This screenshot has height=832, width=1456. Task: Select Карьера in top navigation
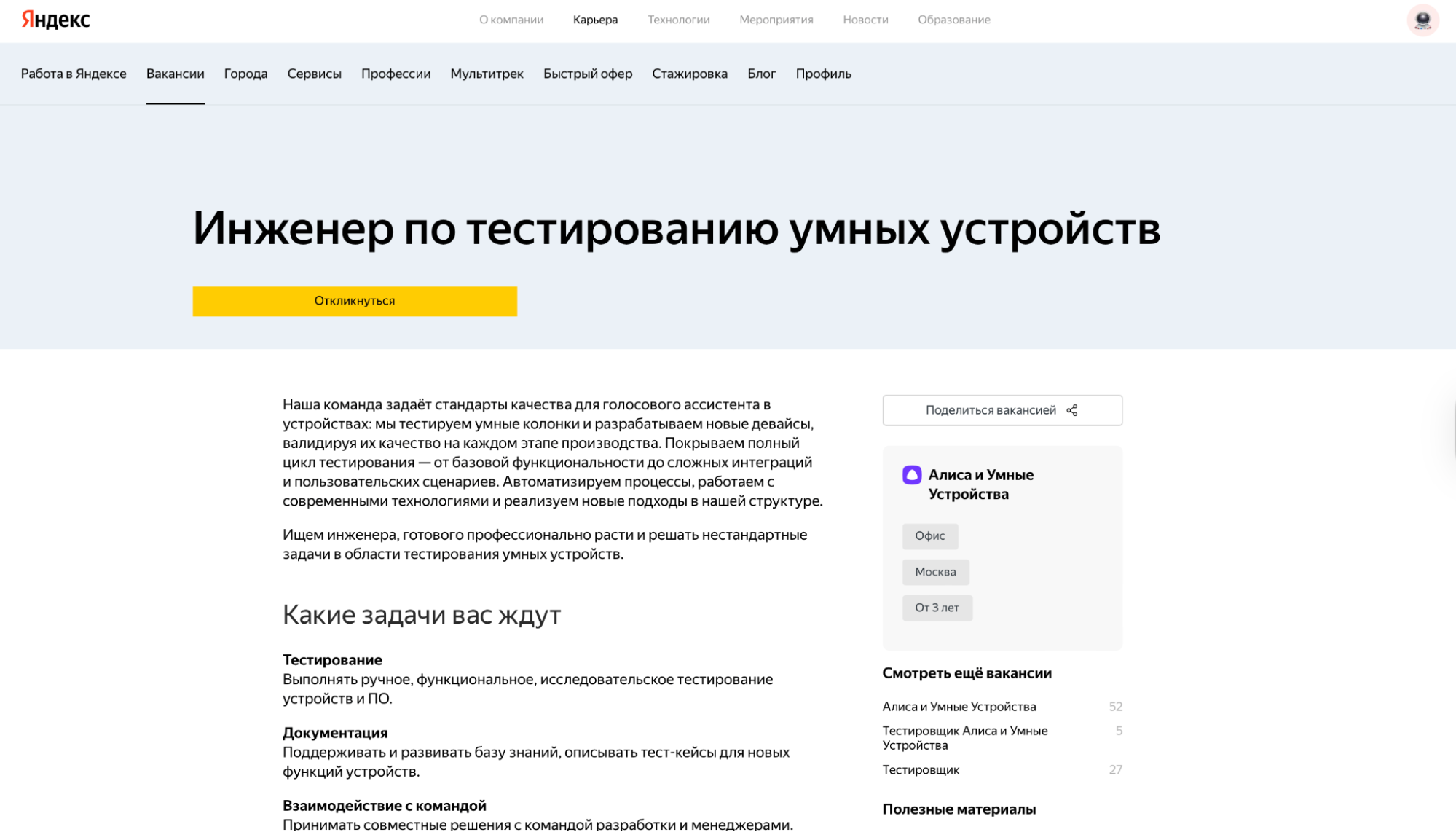click(x=595, y=20)
